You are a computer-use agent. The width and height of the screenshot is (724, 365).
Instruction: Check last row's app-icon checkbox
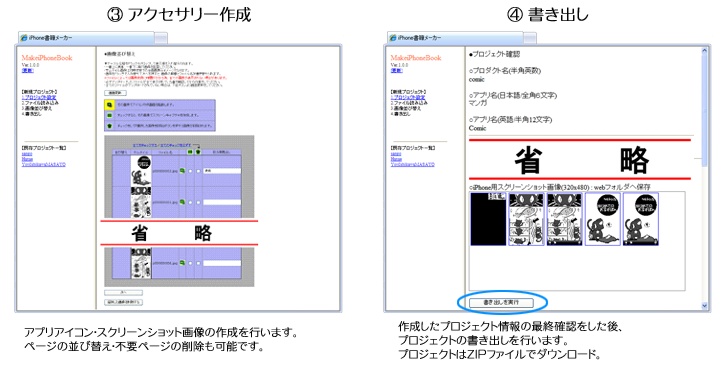(199, 263)
